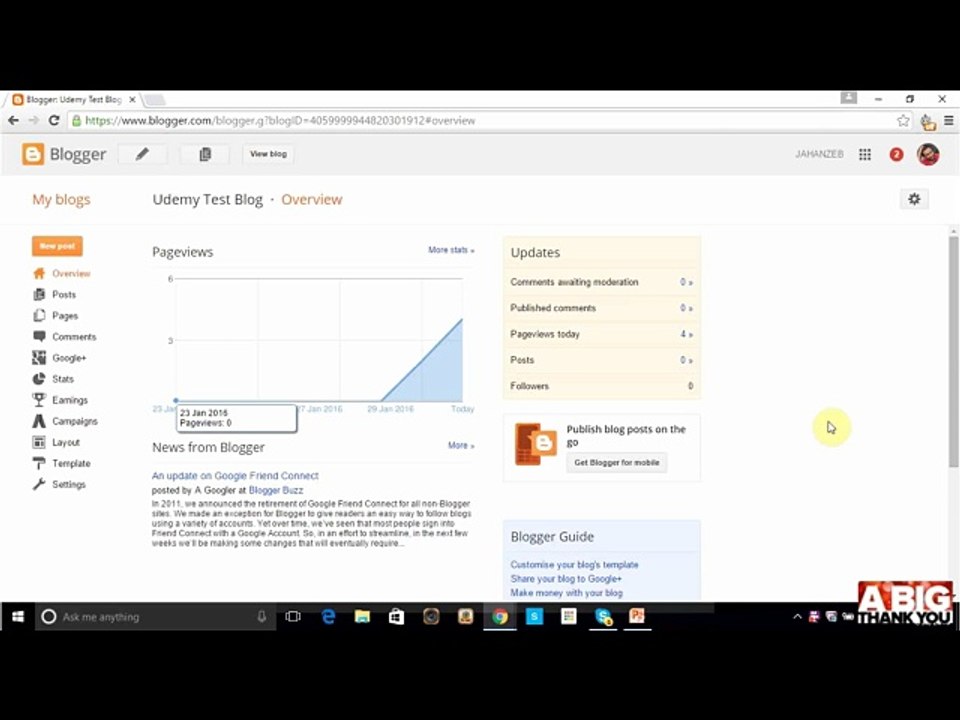Go to My blogs
This screenshot has height=720, width=960.
61,200
